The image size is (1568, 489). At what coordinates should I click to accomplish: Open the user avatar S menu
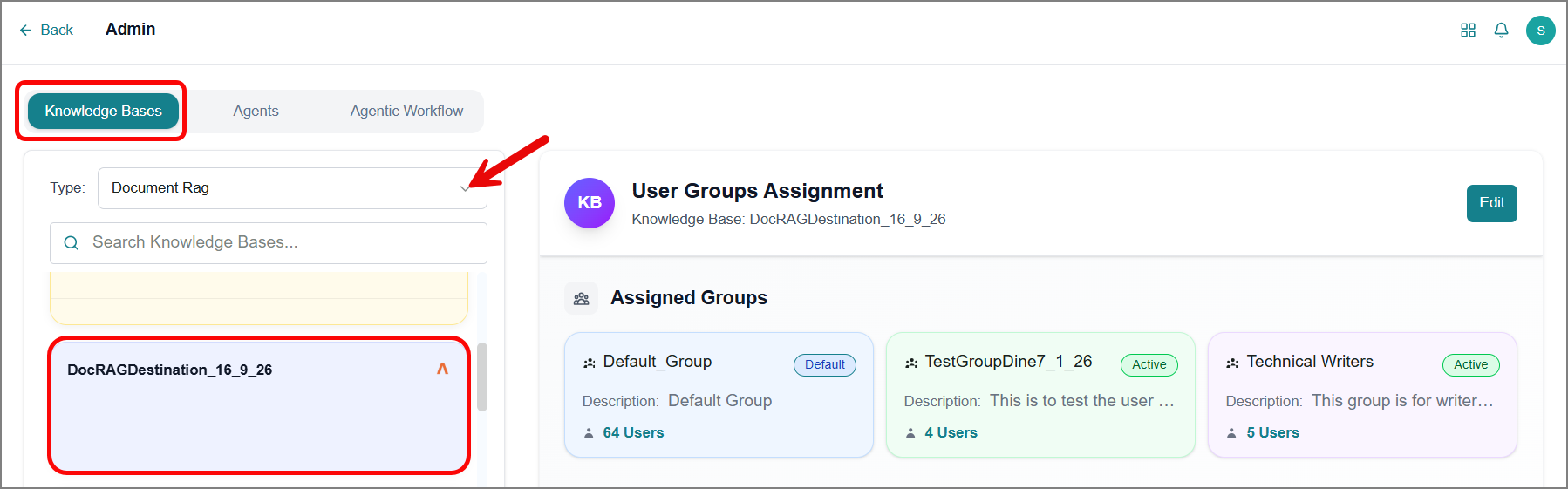pos(1541,31)
